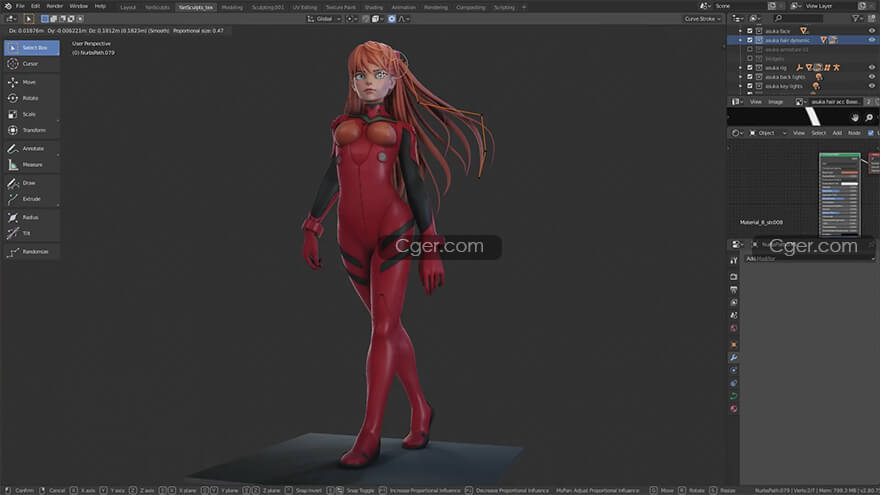The image size is (880, 495).
Task: Open the File menu
Action: [20, 6]
